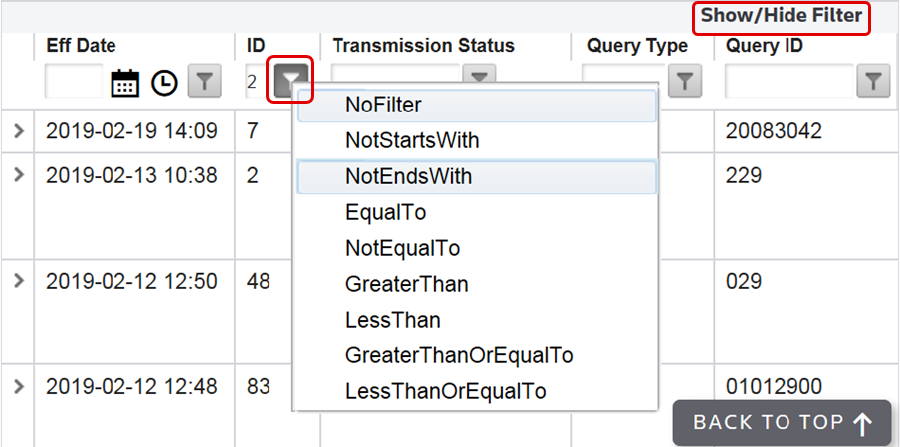This screenshot has height=447, width=900.
Task: Click the Back to Top button
Action: [781, 423]
